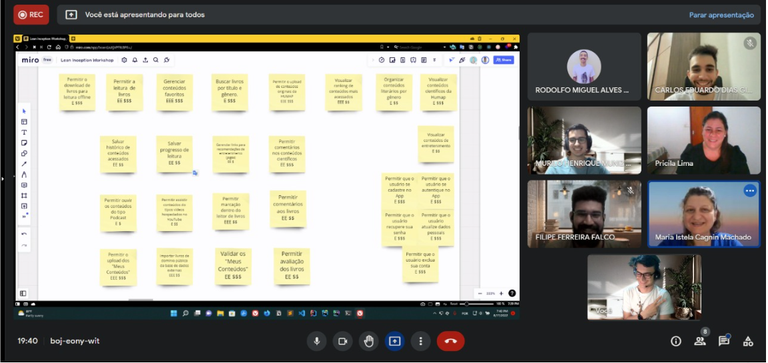Open the Miro upload tool

pyautogui.click(x=24, y=206)
